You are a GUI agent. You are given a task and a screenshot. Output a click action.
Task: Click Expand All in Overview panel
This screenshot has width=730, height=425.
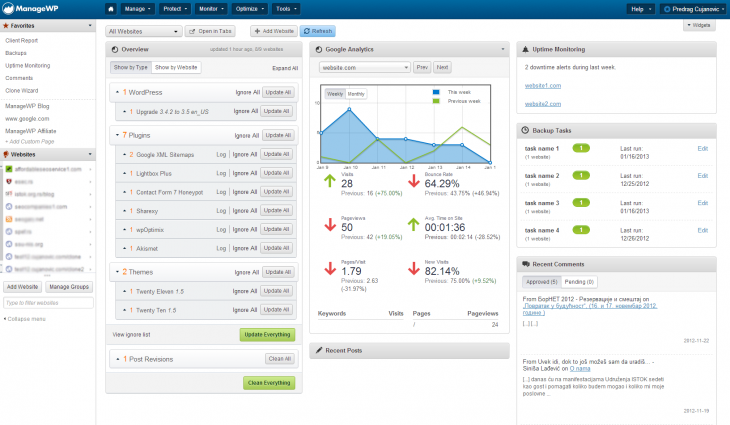coord(285,68)
